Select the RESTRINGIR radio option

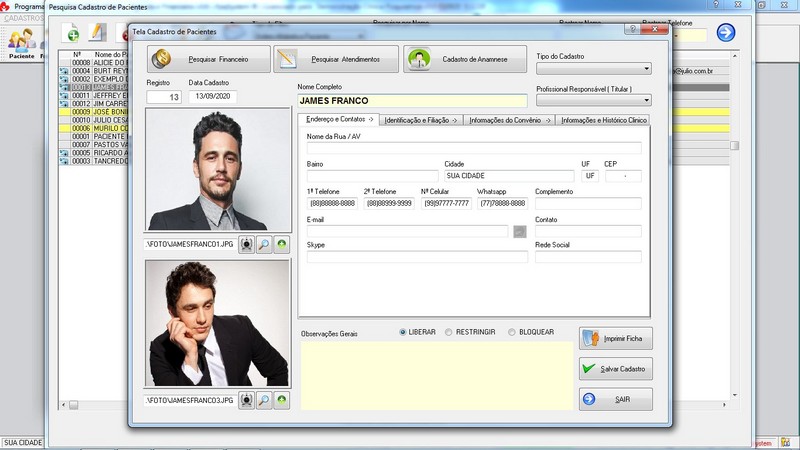coord(449,332)
